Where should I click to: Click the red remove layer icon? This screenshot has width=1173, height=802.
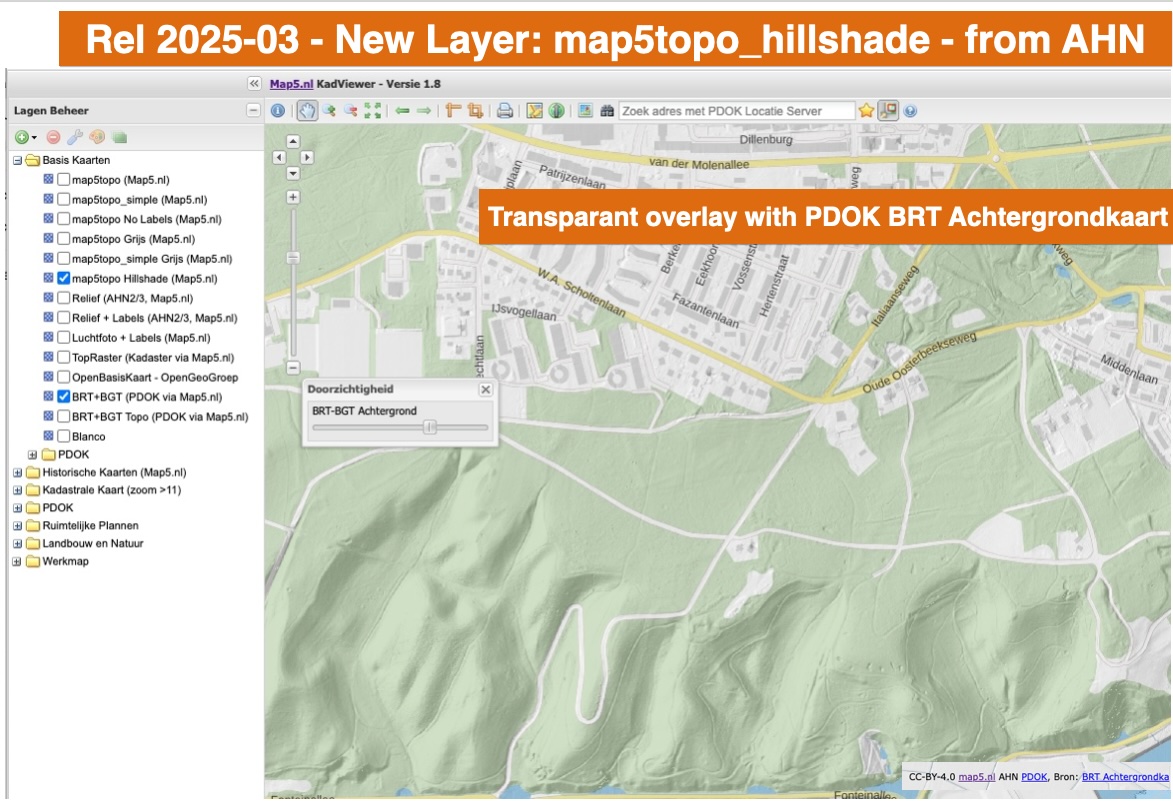53,137
